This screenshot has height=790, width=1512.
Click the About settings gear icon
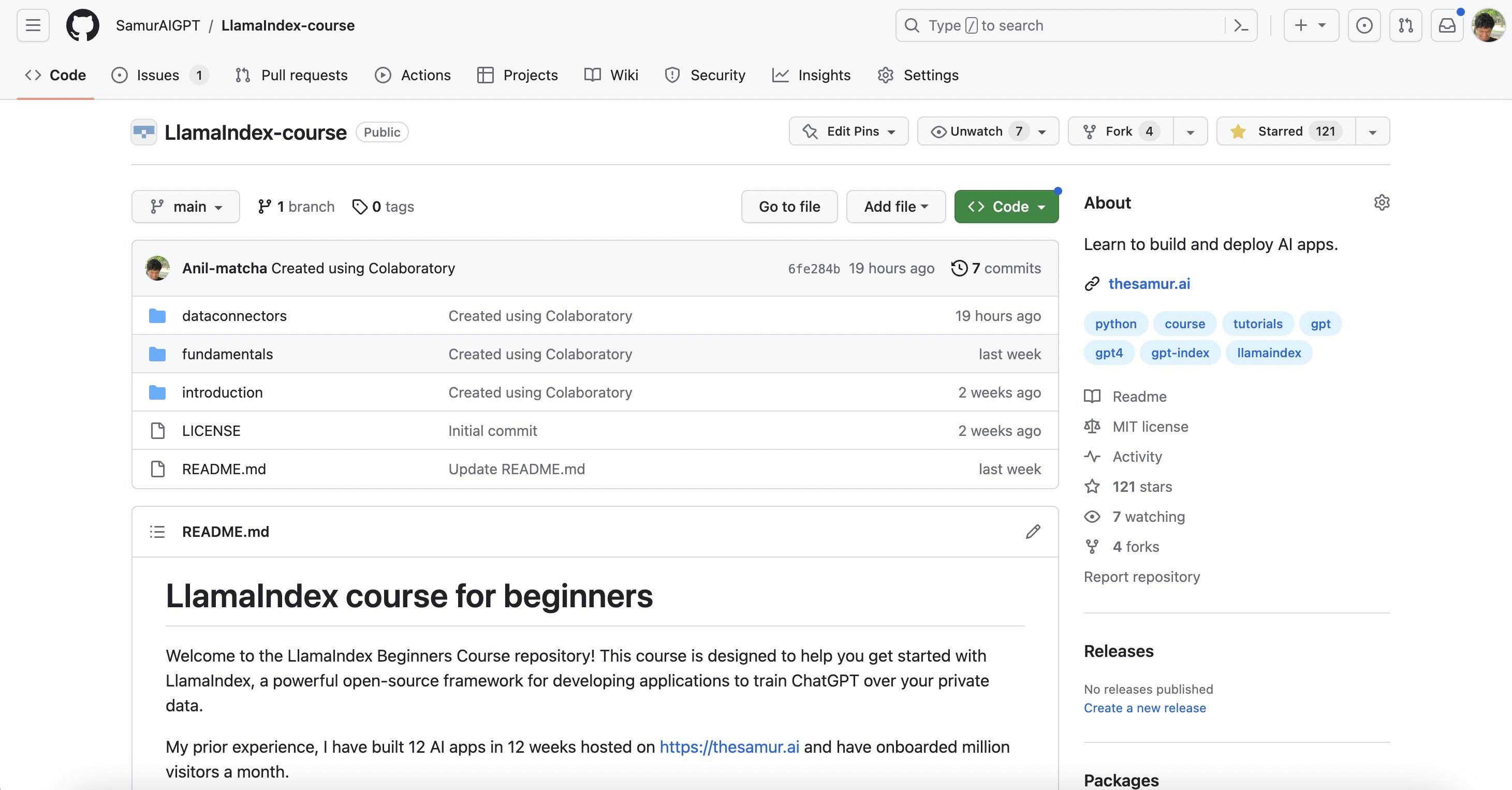click(x=1382, y=202)
